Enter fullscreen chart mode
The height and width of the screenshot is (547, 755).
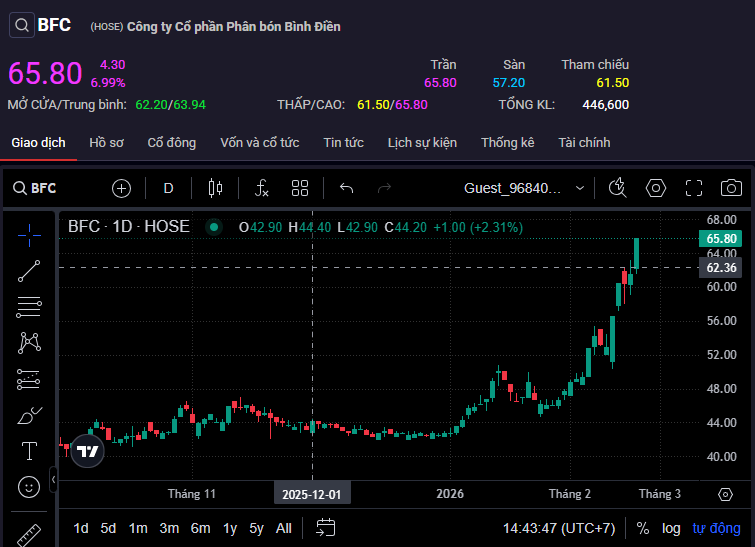click(694, 188)
